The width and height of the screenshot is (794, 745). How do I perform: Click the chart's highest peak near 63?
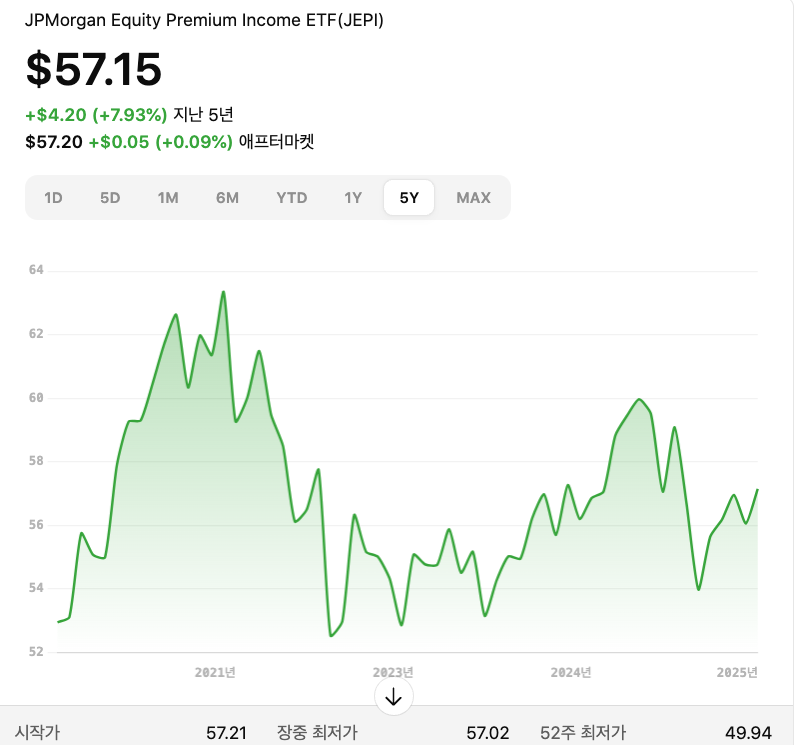(223, 292)
